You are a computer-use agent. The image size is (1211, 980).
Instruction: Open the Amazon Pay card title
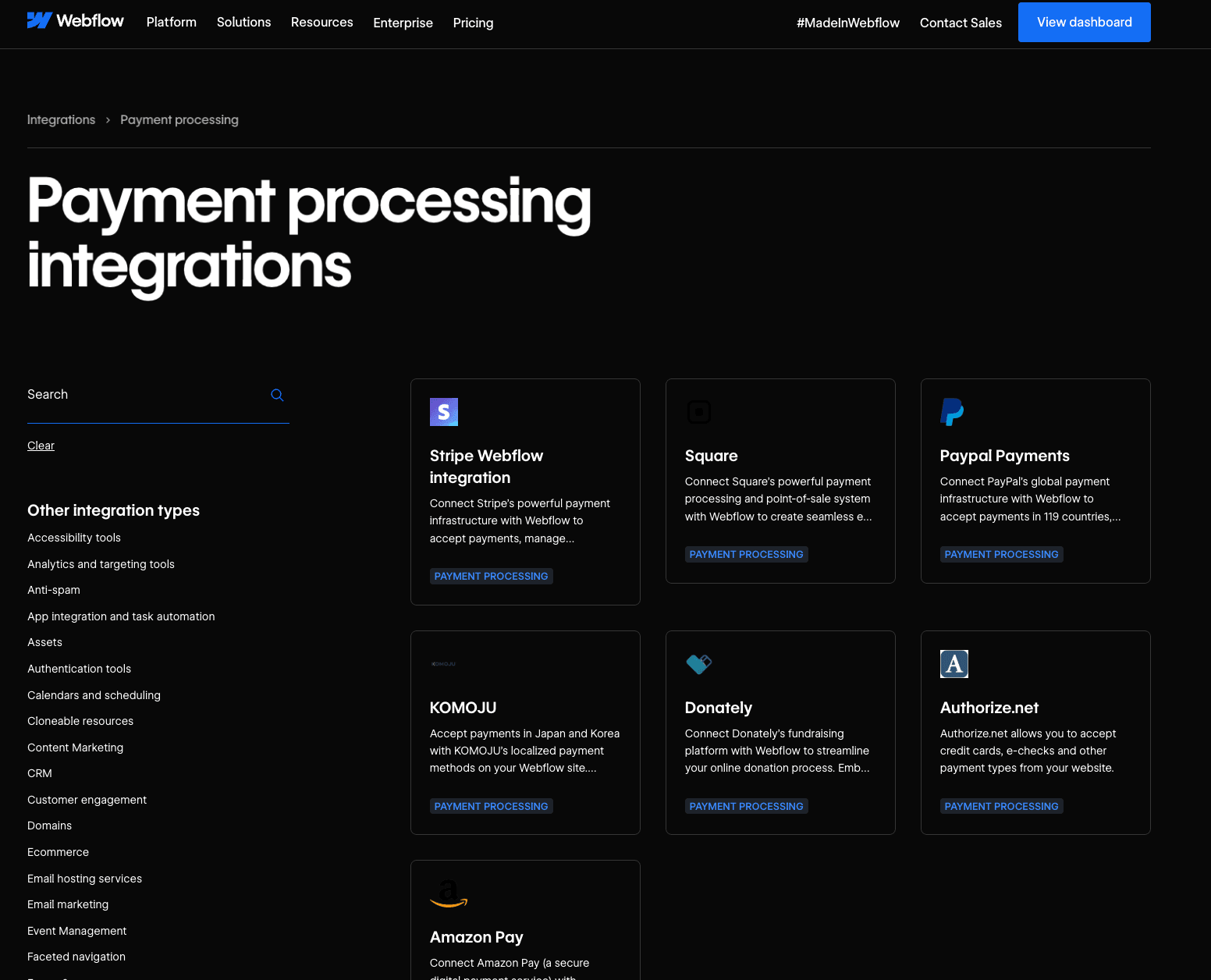pyautogui.click(x=476, y=937)
